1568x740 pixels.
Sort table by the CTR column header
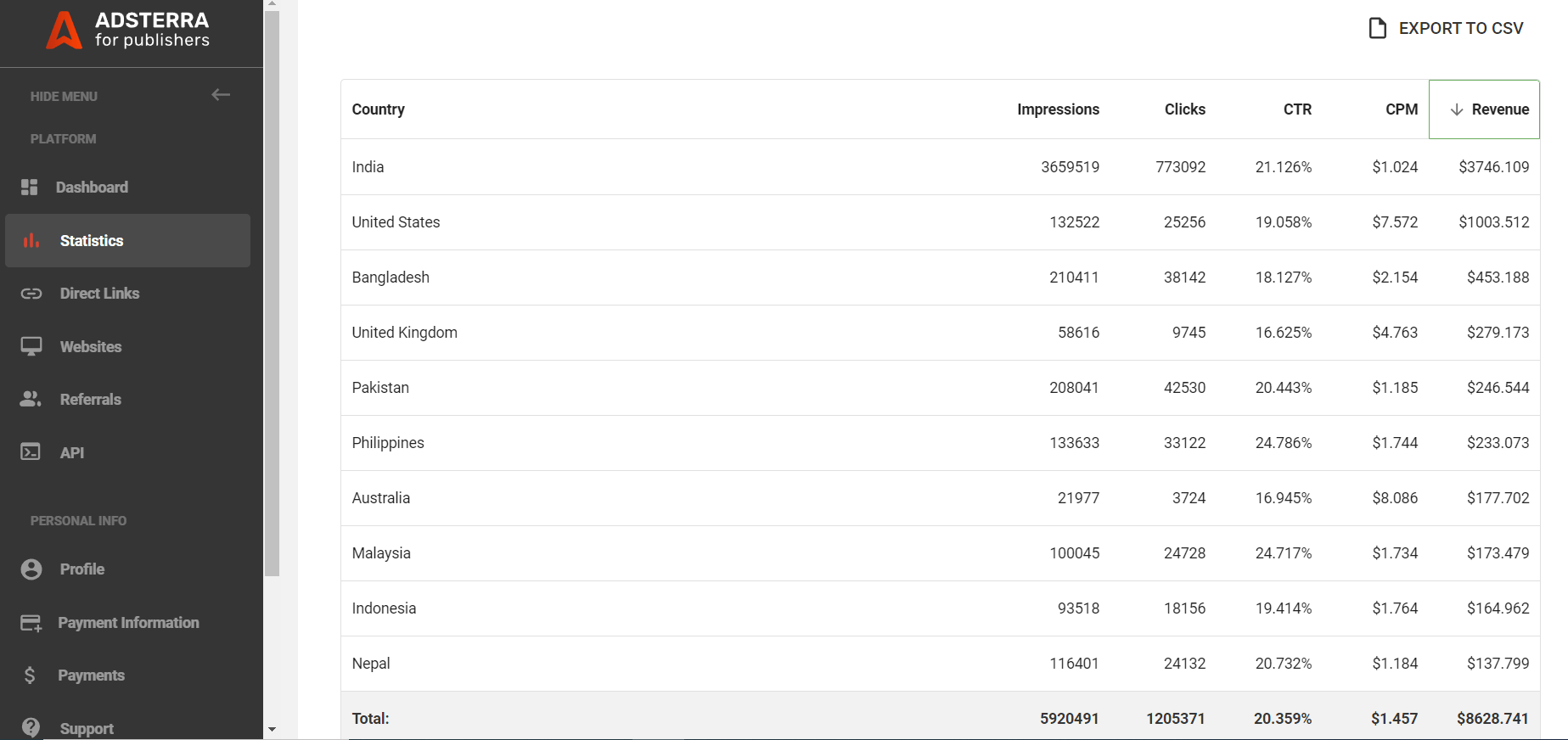(1296, 109)
